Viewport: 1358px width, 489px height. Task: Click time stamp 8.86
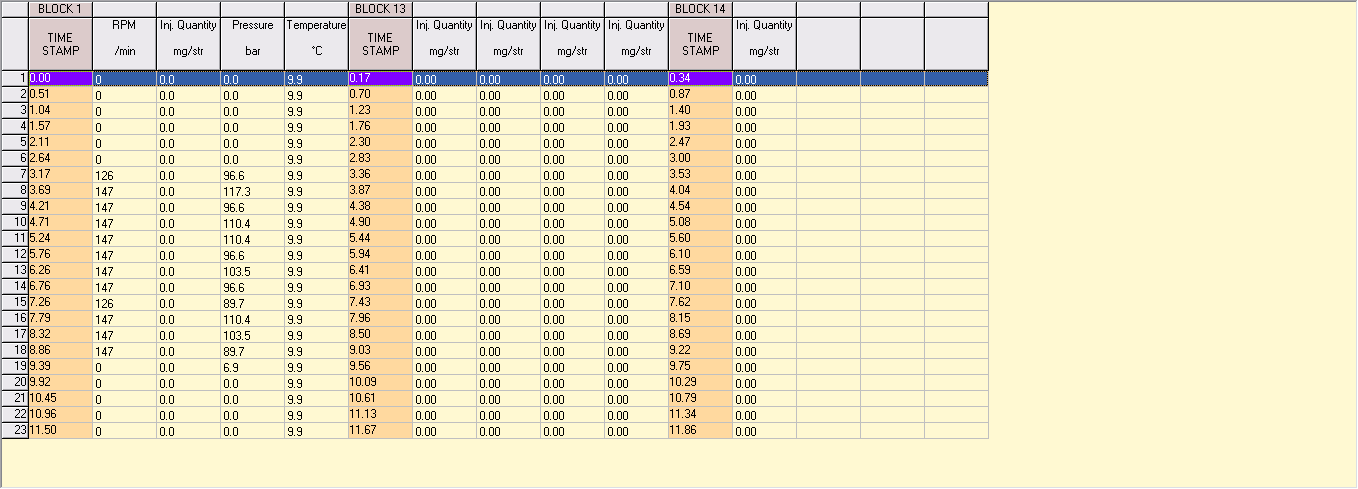60,350
